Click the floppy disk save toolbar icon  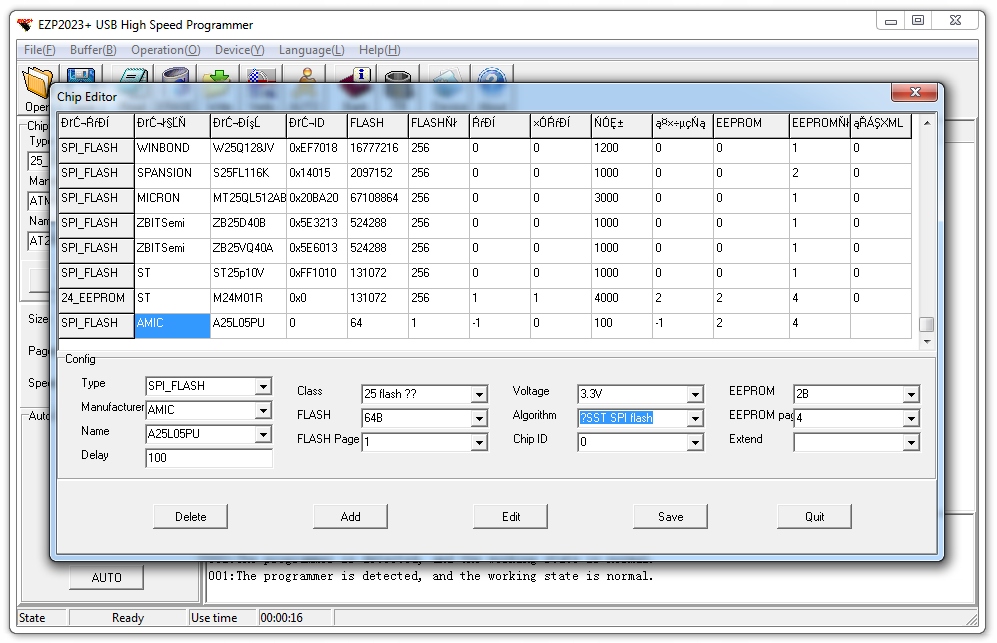[81, 76]
